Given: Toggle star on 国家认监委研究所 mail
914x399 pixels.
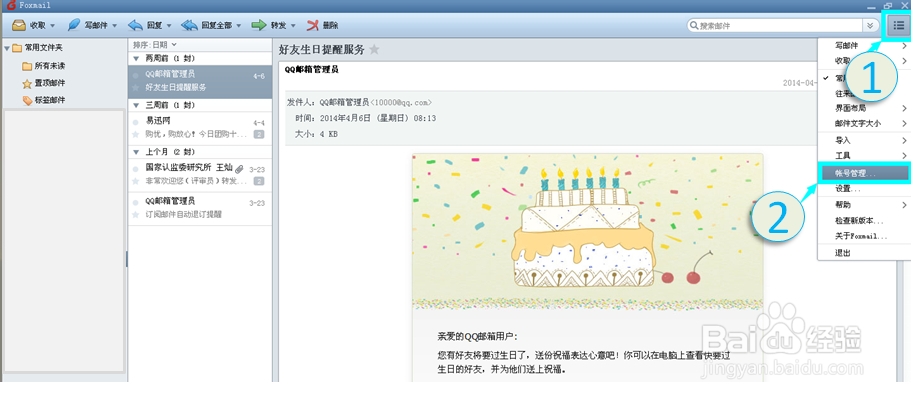Looking at the screenshot, I should click(x=136, y=181).
